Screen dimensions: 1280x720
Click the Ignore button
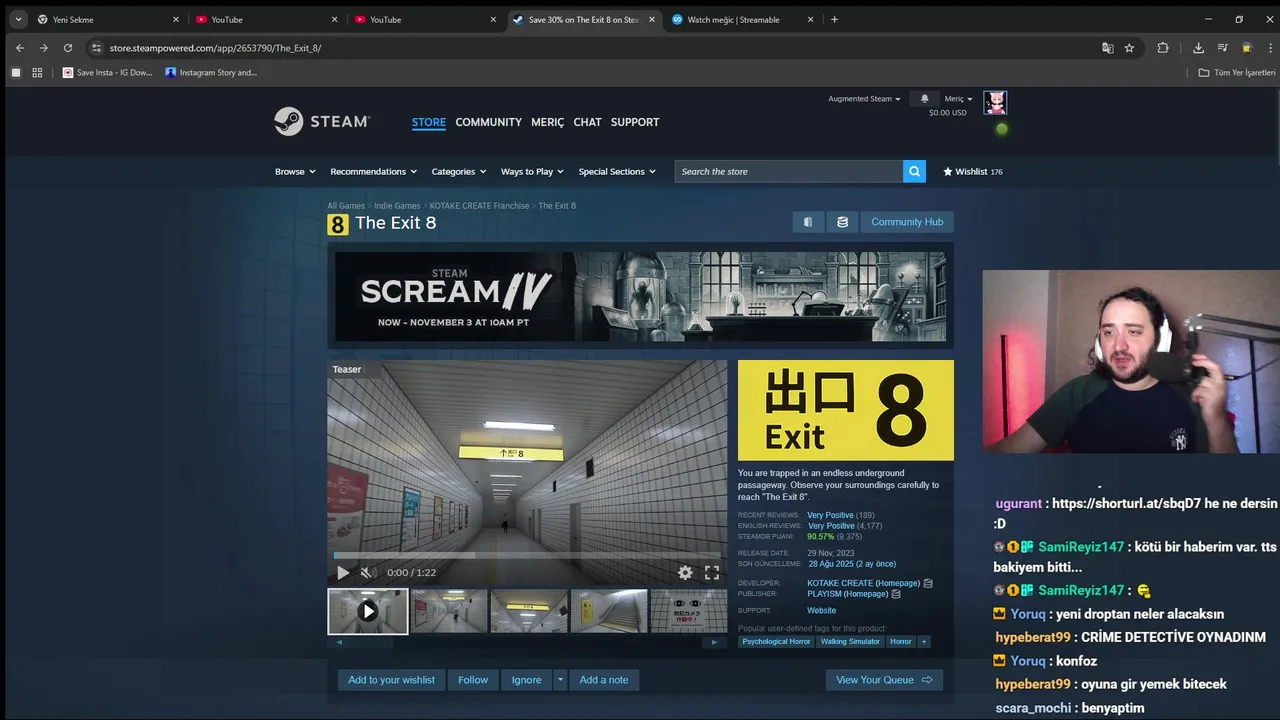point(526,680)
